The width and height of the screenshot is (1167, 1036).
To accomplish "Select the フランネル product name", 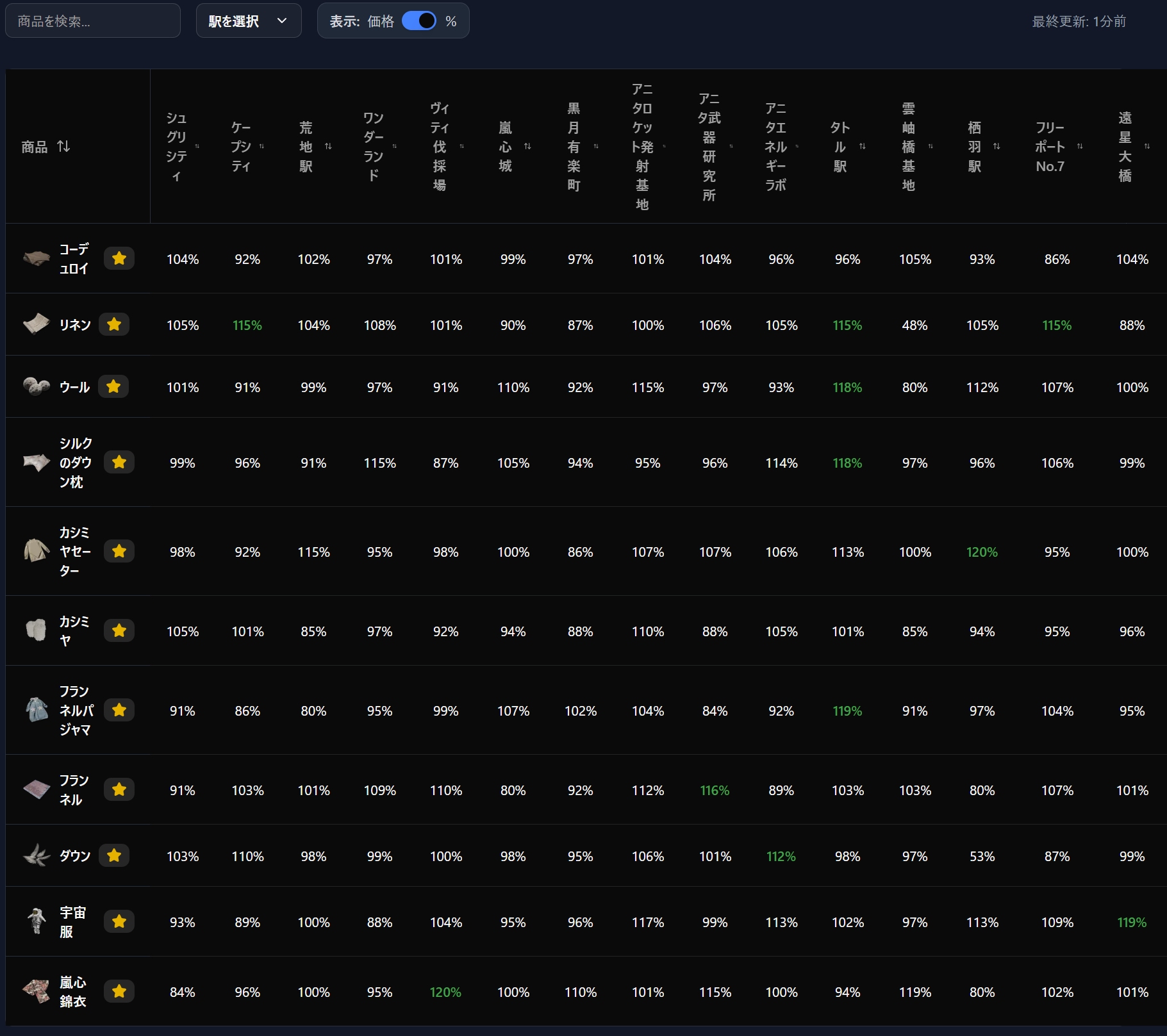I will pyautogui.click(x=74, y=789).
